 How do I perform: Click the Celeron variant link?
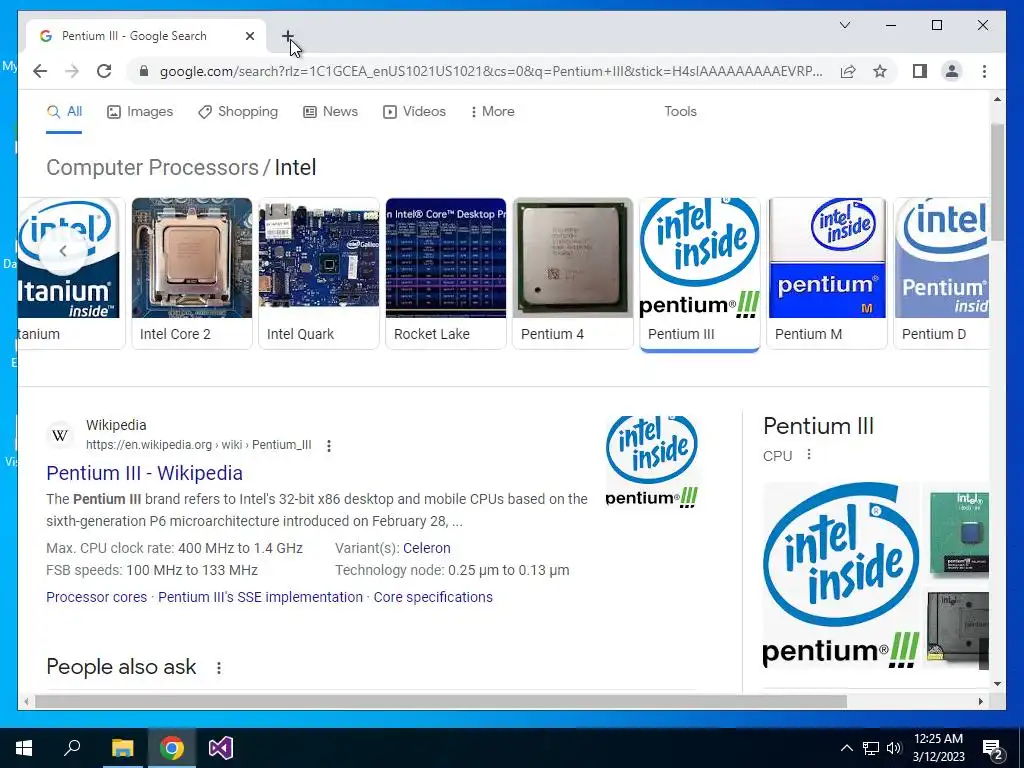(426, 548)
